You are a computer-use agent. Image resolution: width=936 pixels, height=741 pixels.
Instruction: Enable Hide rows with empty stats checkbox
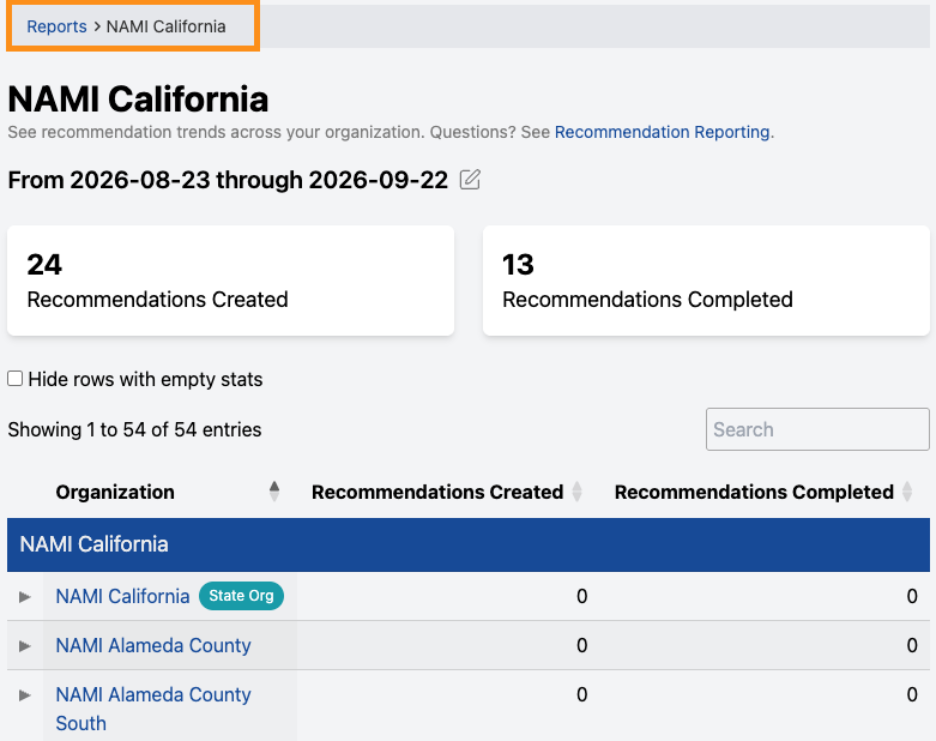click(x=15, y=379)
